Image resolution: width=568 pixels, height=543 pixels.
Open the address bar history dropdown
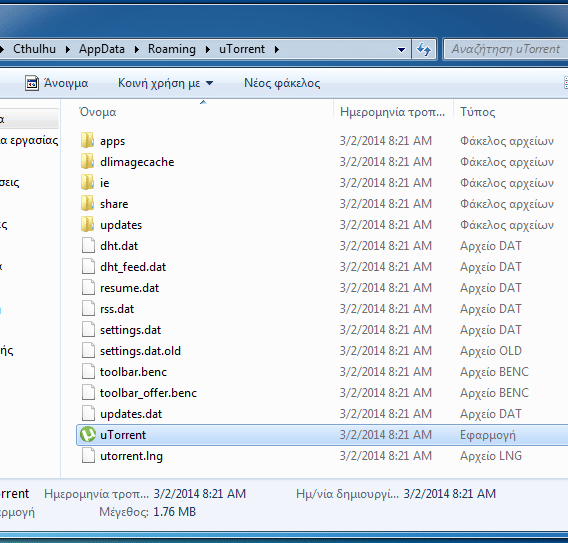[401, 49]
